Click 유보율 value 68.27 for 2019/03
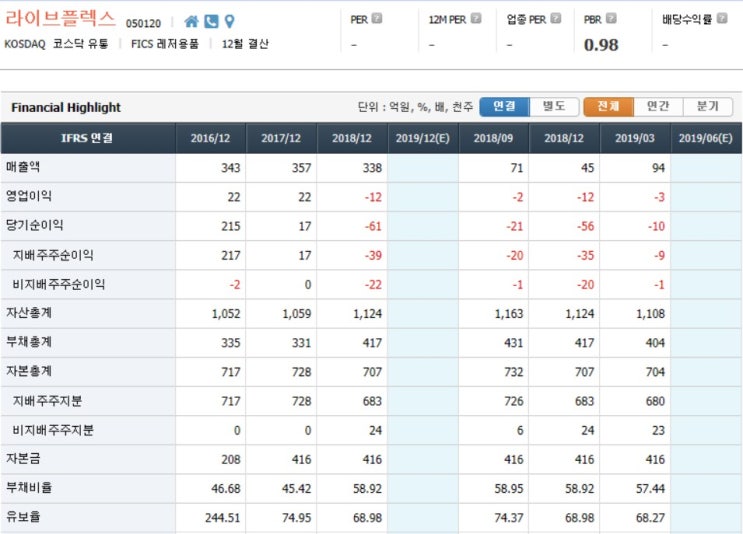743x534 pixels. 650,518
